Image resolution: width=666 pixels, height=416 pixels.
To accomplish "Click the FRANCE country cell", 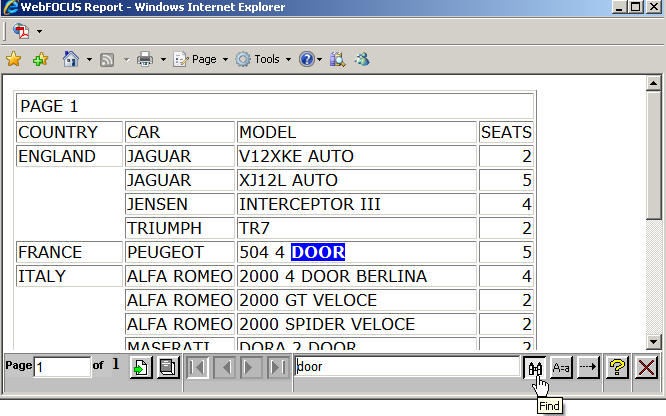I will 69,252.
